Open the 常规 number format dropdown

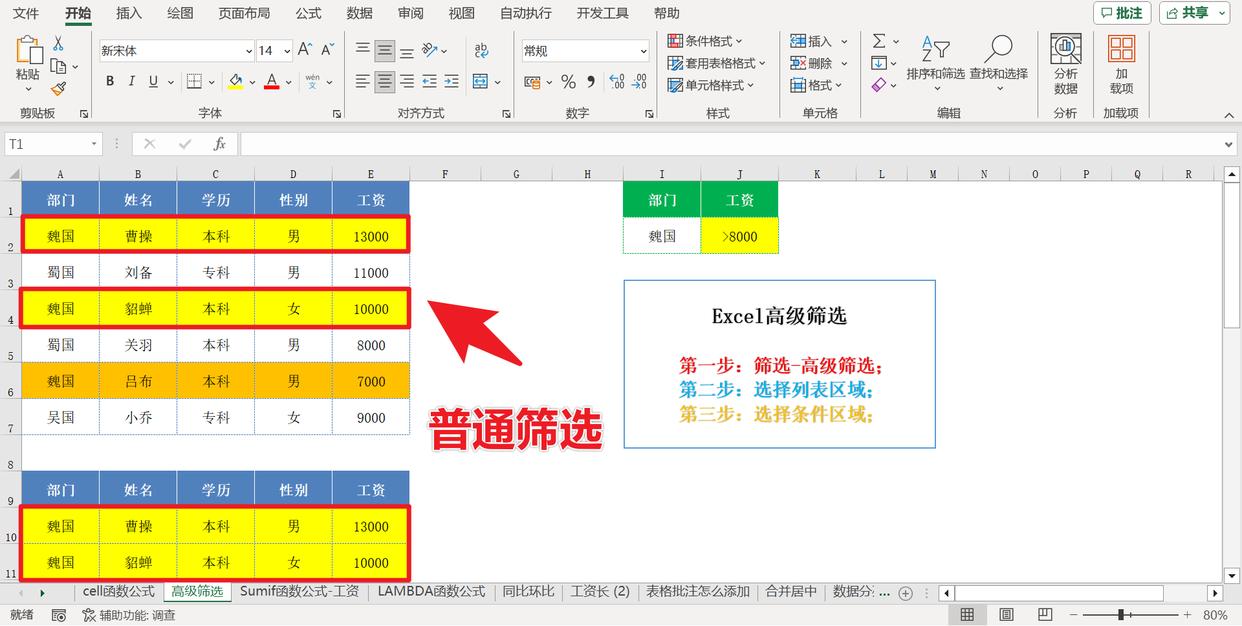[x=642, y=51]
